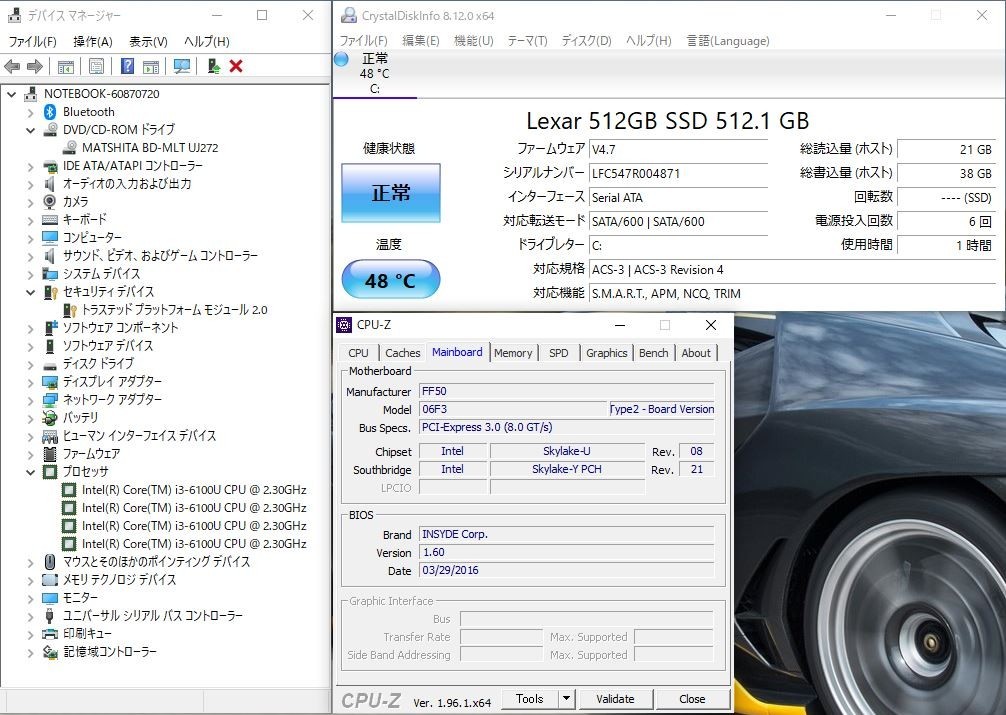Click the 電源投入回数 value showing 6 回

tap(946, 221)
